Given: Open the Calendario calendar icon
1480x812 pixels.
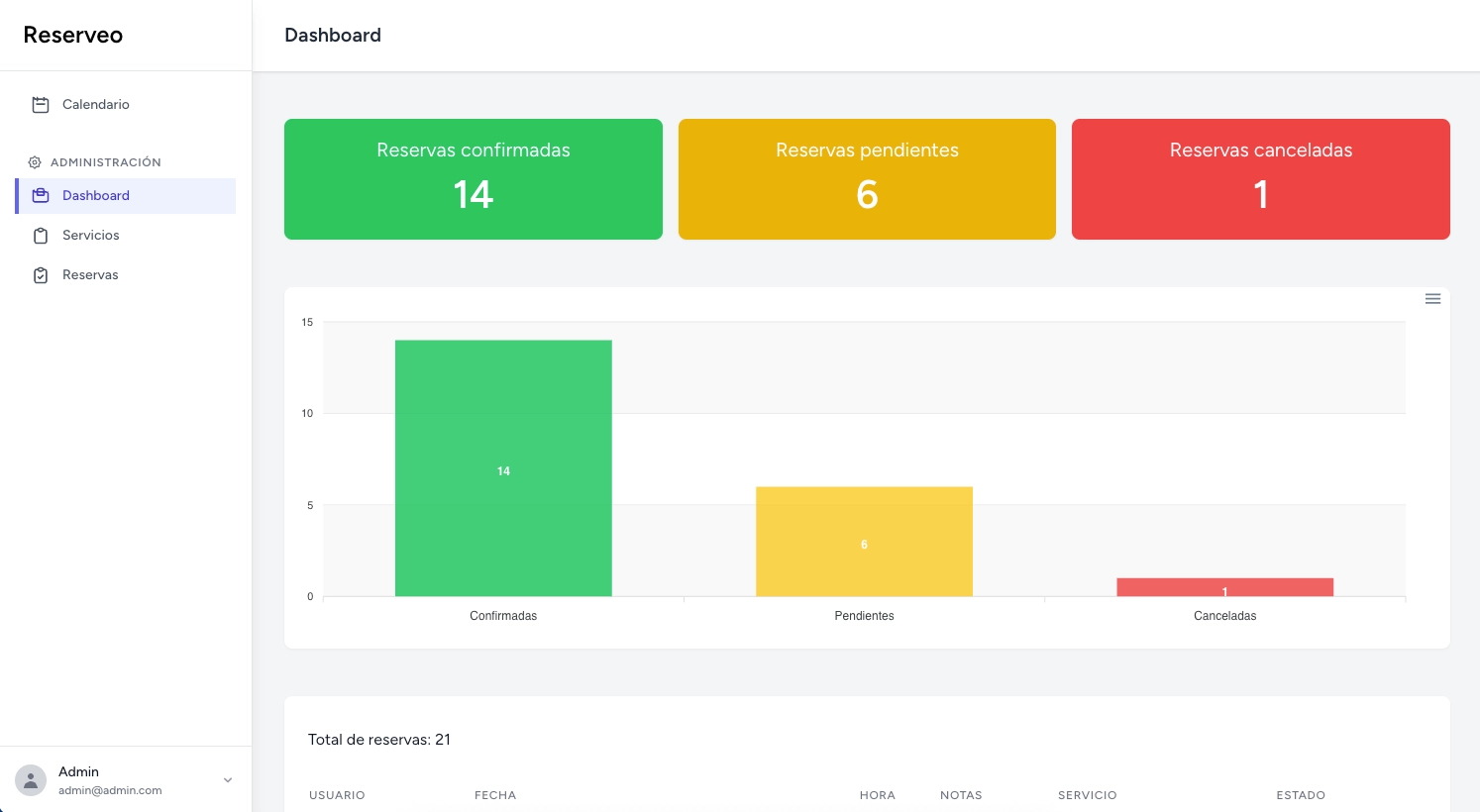Looking at the screenshot, I should (41, 104).
